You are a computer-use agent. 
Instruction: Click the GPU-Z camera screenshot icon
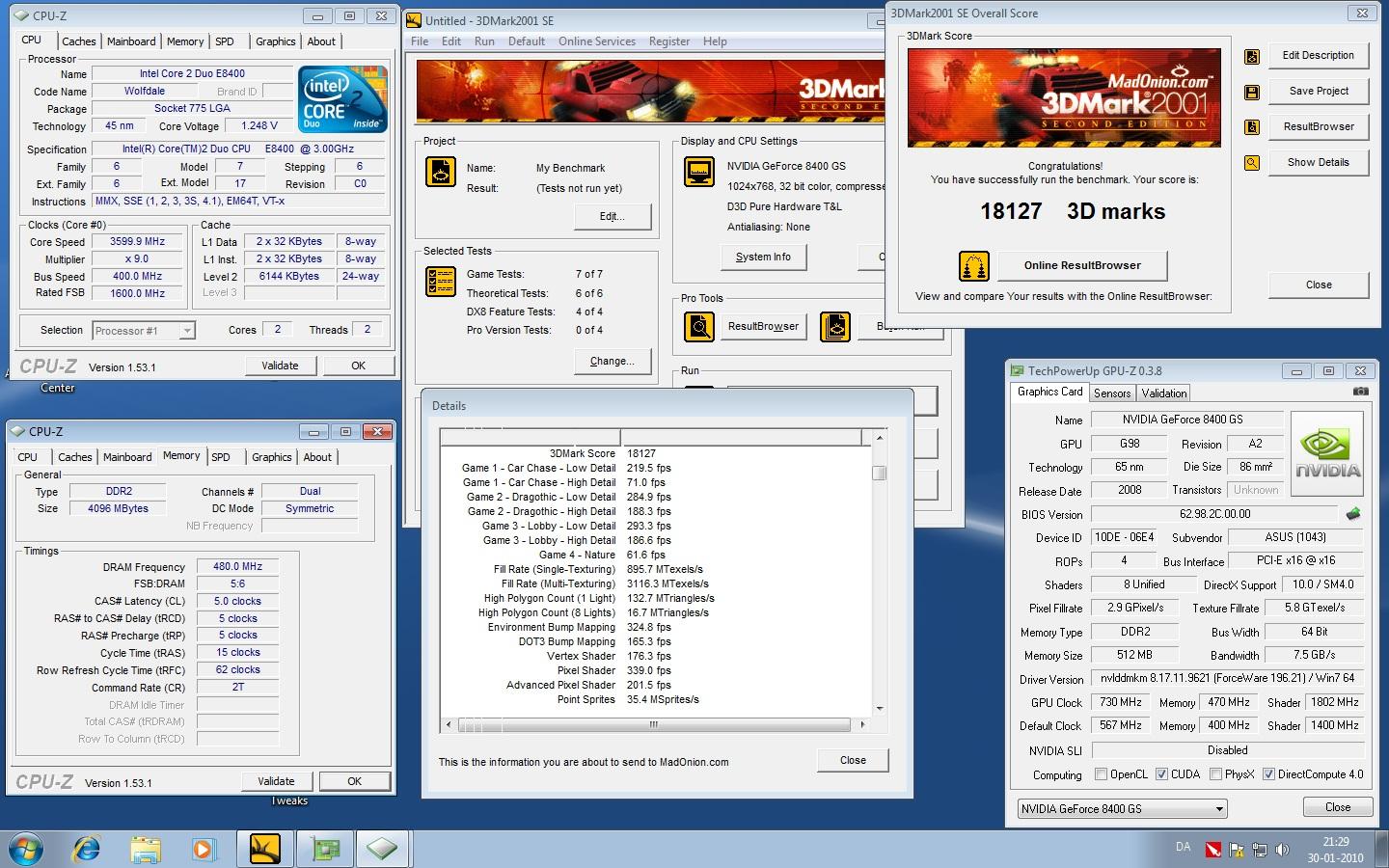point(1360,392)
